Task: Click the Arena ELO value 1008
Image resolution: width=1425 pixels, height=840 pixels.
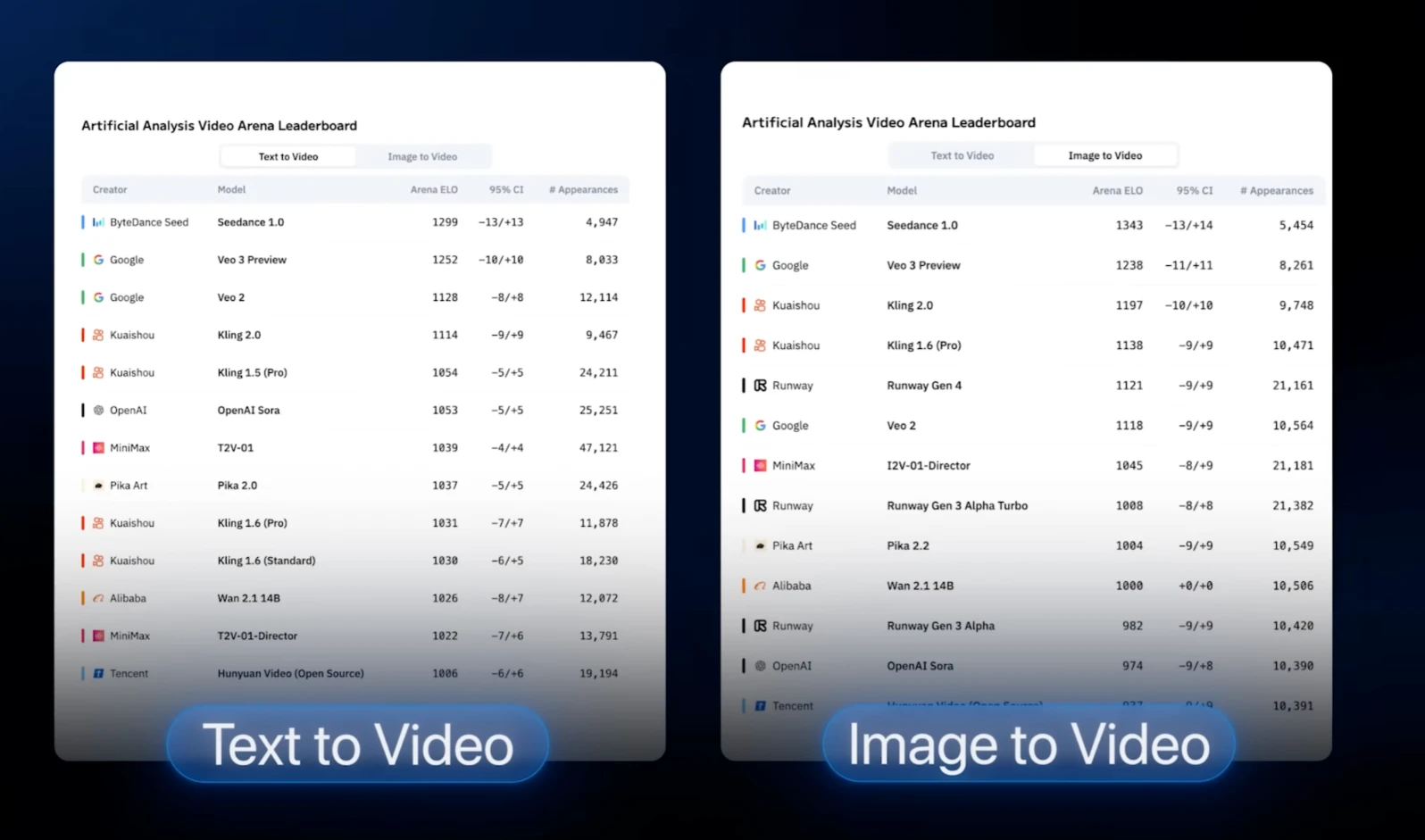Action: click(x=1129, y=505)
